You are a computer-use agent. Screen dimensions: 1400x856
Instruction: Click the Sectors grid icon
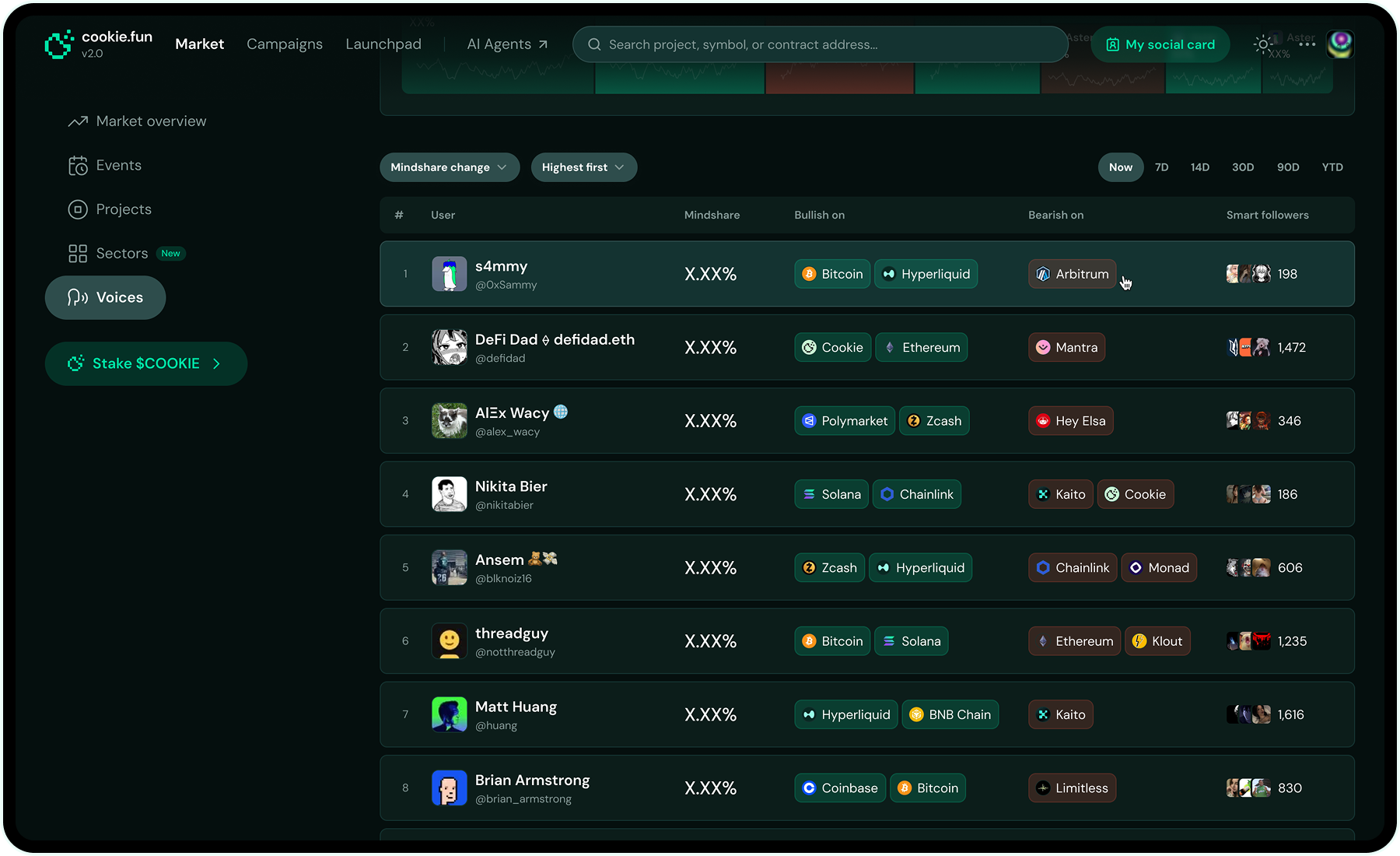click(x=78, y=254)
